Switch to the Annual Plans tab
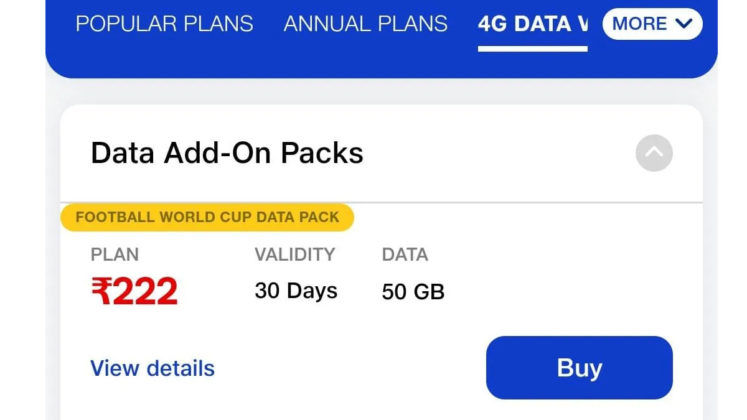Screen dimensions: 747x420 pos(365,24)
